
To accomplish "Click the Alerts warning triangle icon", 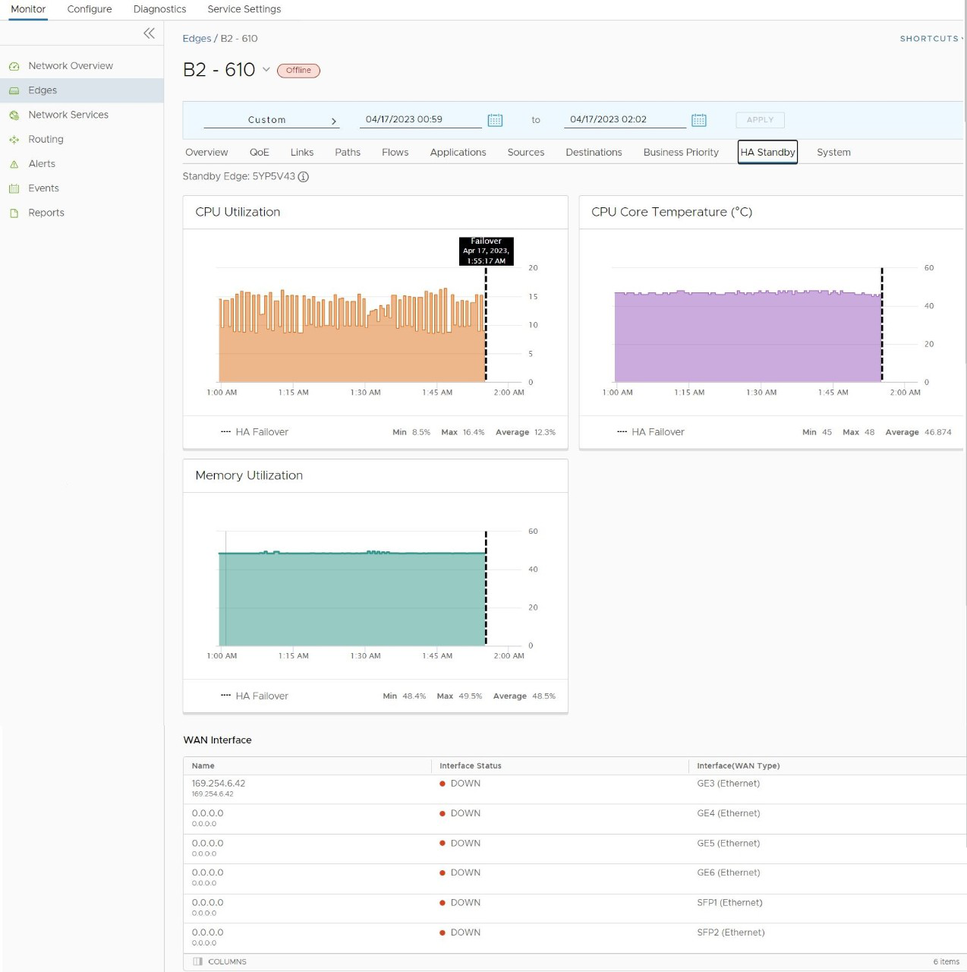I will [14, 164].
